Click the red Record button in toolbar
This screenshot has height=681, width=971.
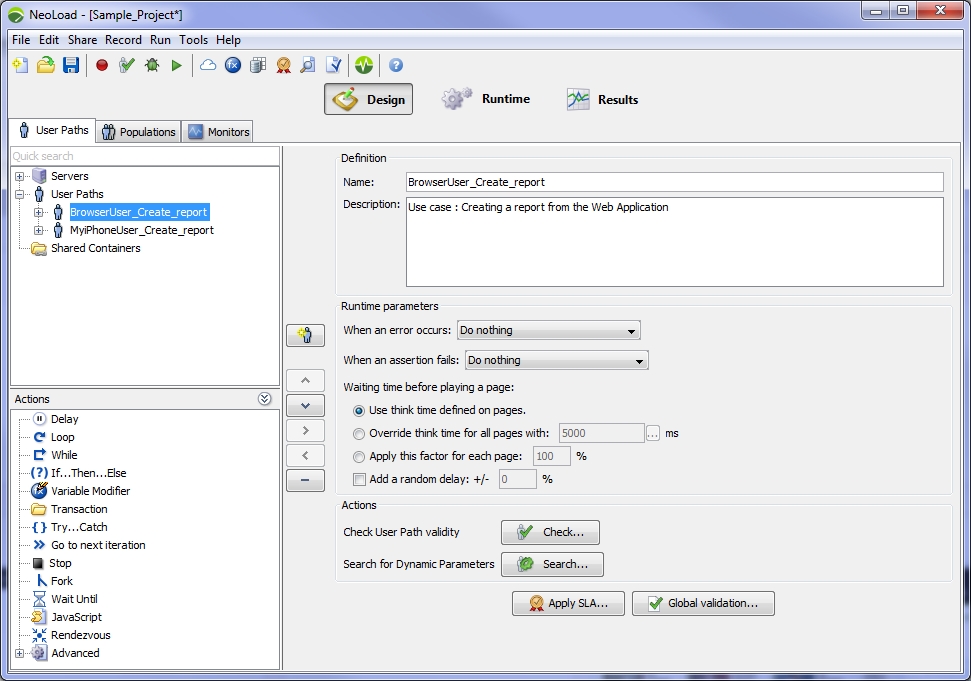(102, 65)
